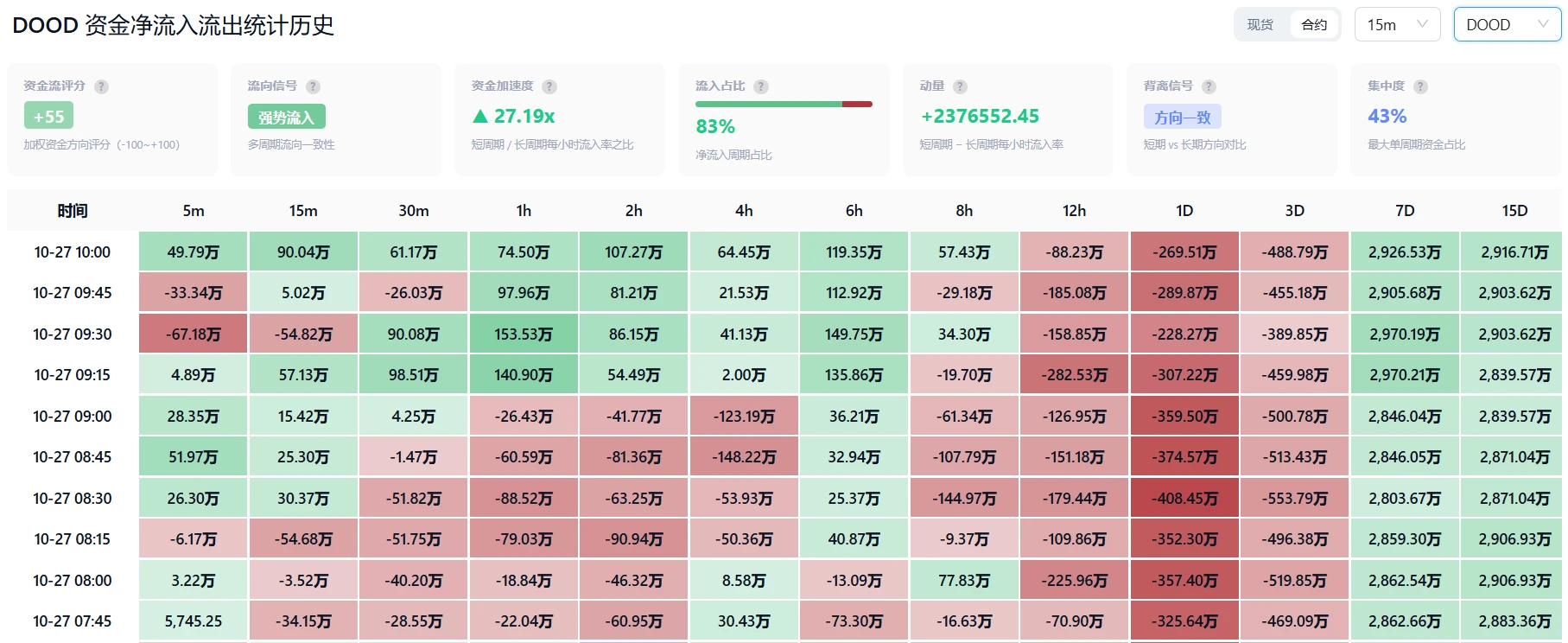Switch to 现货 mode

coord(1260,25)
